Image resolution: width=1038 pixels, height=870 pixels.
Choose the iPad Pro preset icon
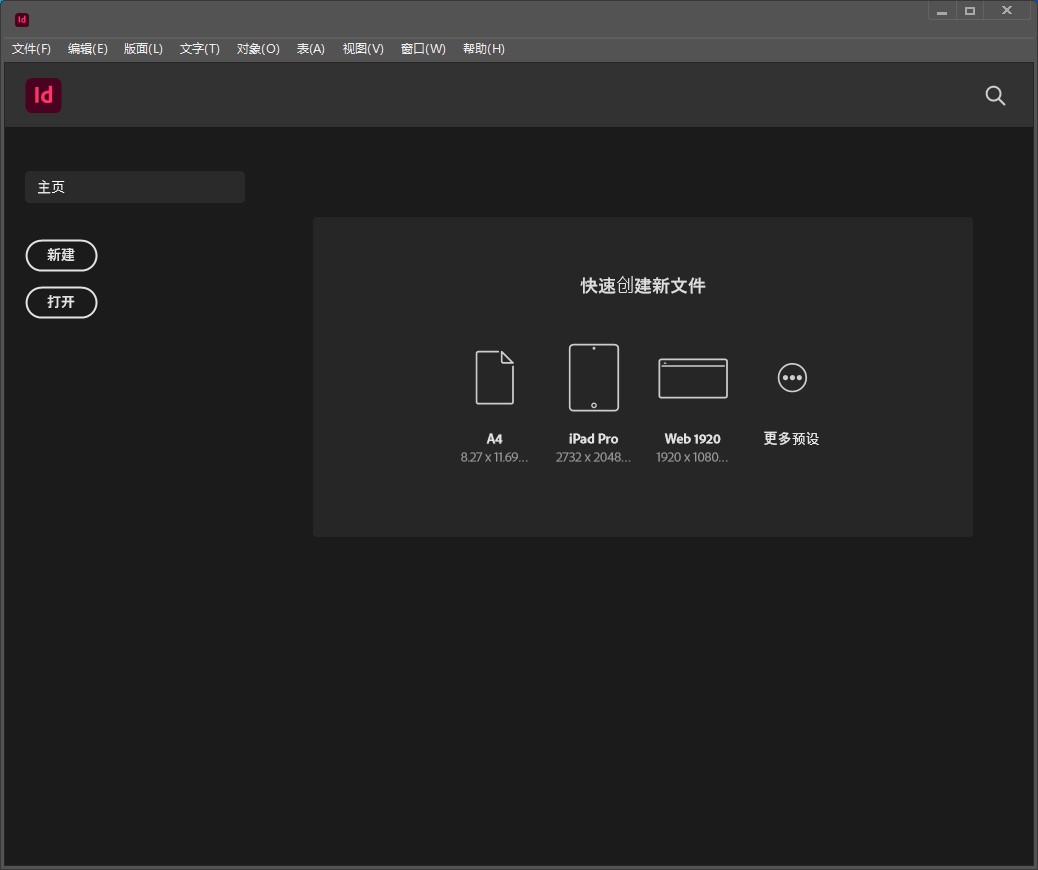(593, 378)
